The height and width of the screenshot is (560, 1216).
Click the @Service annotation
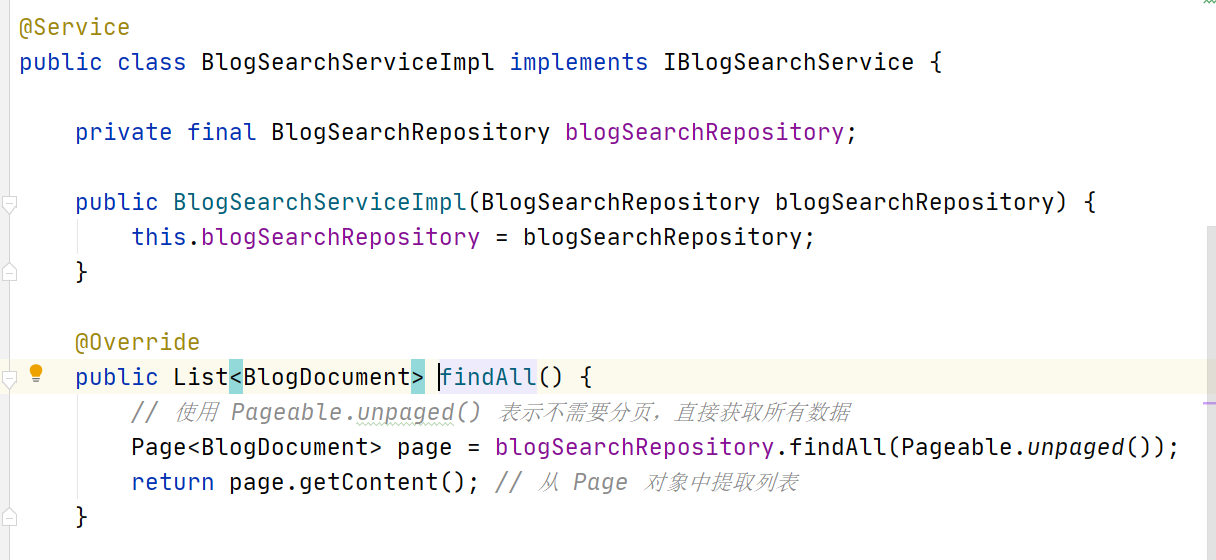tap(74, 27)
